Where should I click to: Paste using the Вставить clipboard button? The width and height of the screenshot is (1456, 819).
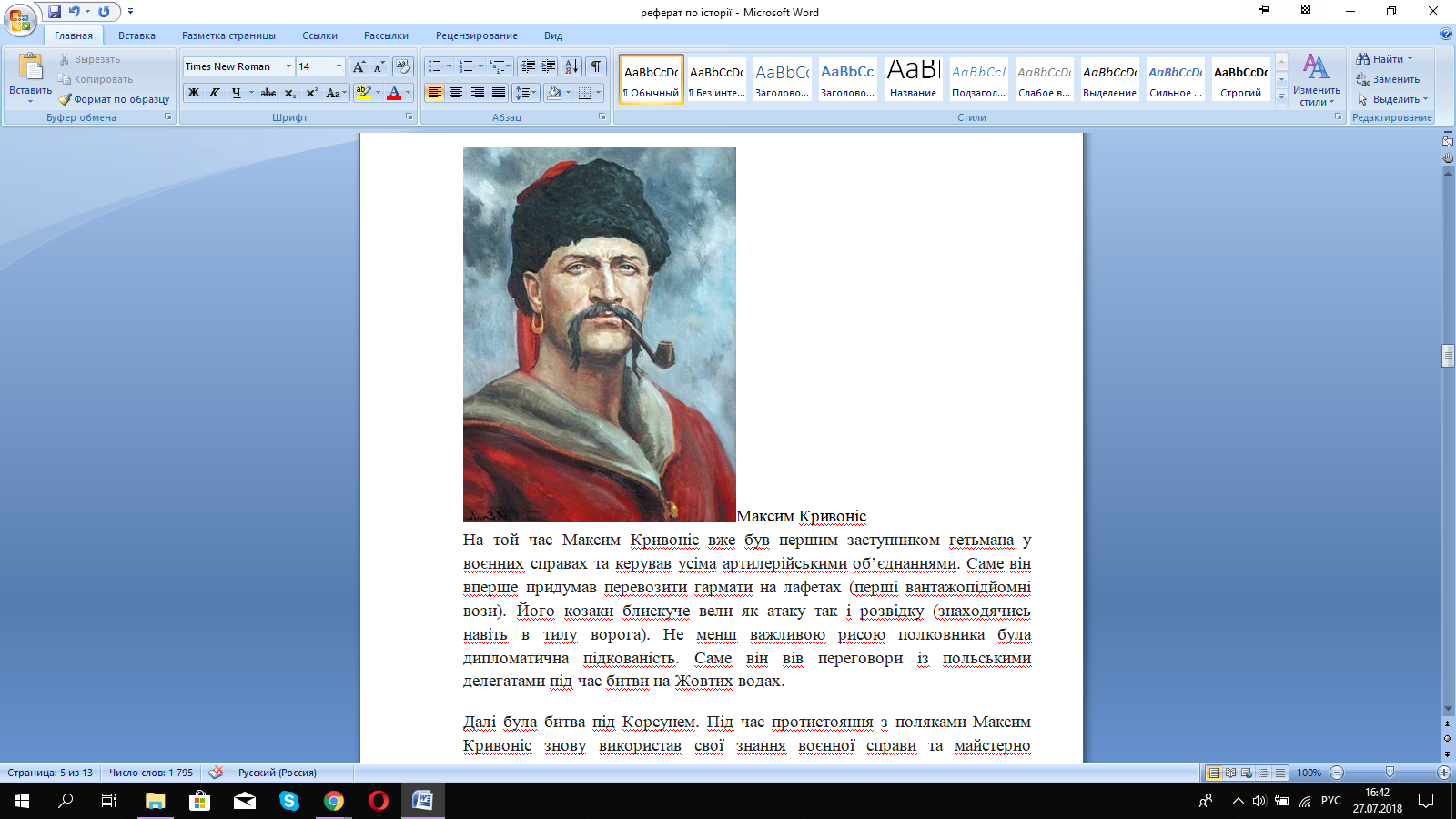click(30, 78)
